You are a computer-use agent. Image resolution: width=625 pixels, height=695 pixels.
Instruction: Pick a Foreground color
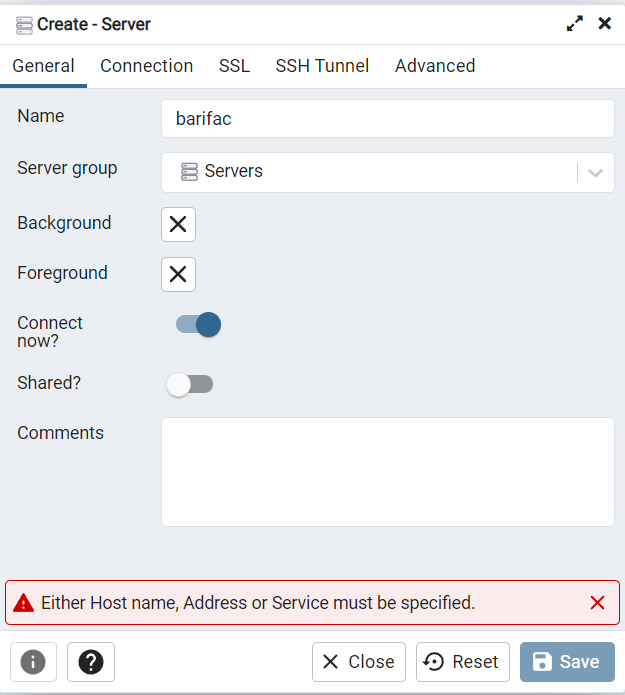(178, 274)
